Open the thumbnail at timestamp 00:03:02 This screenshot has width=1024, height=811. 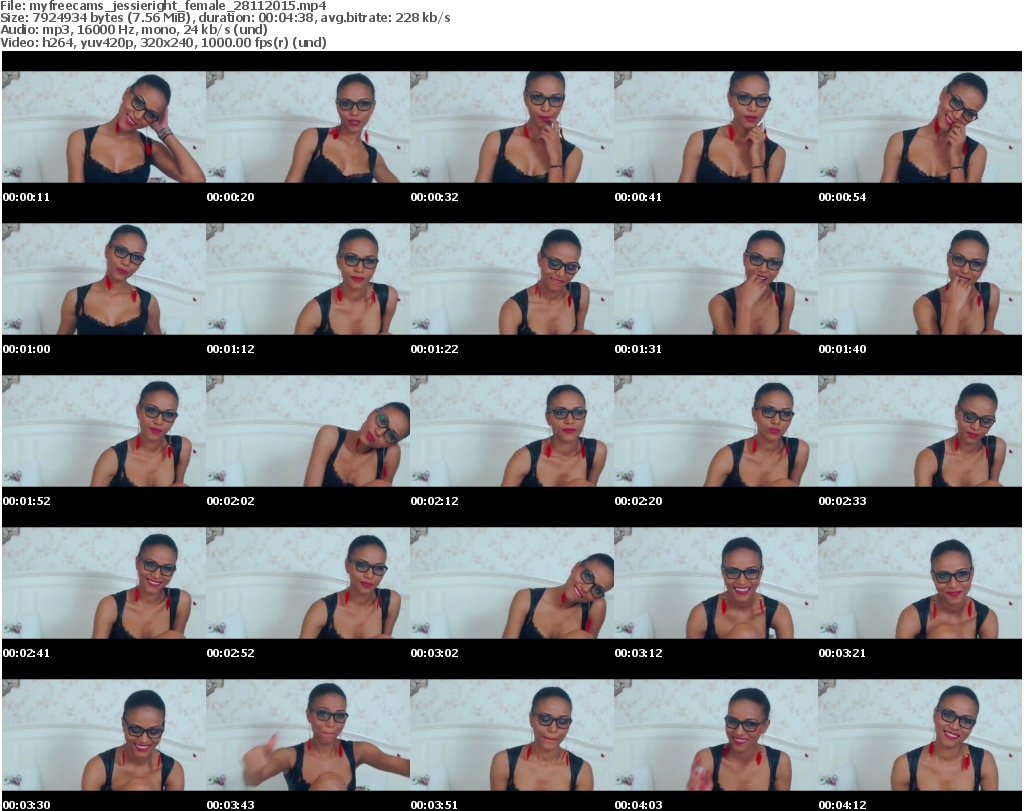pyautogui.click(x=511, y=583)
